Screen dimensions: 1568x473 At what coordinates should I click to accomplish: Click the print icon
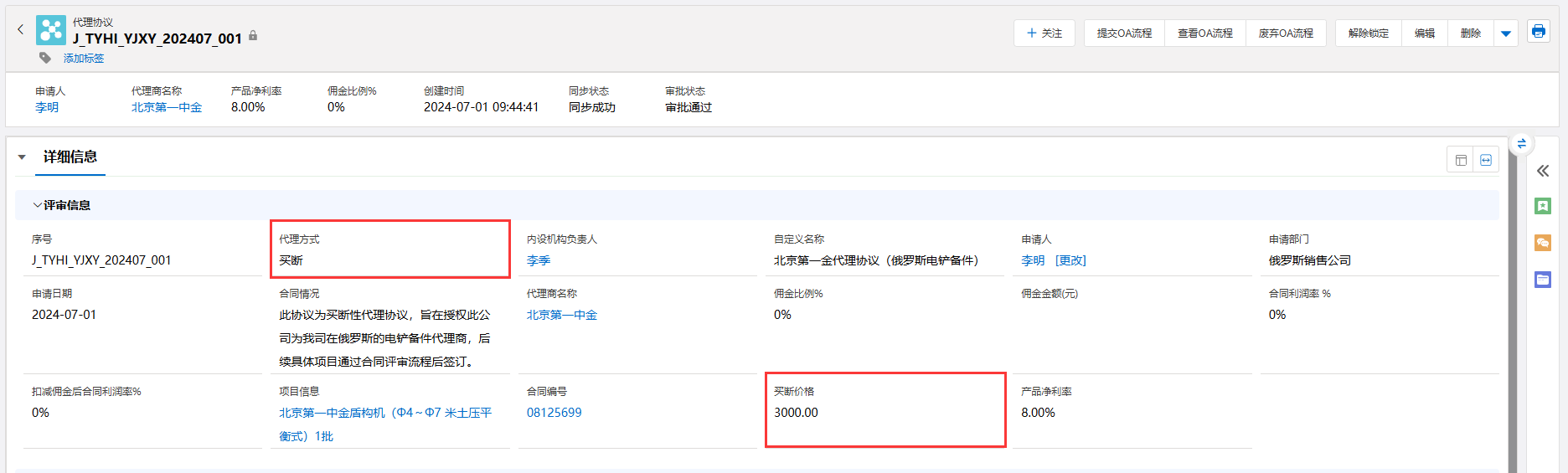pyautogui.click(x=1538, y=32)
